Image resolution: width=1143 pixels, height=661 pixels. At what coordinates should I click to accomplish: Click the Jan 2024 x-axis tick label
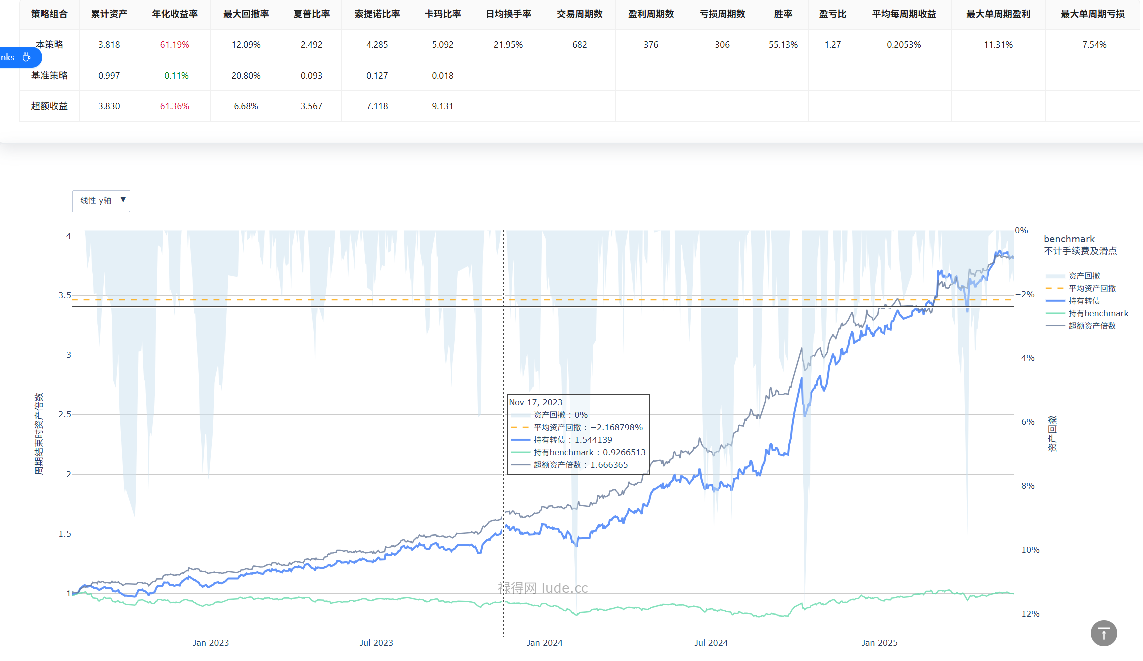546,643
